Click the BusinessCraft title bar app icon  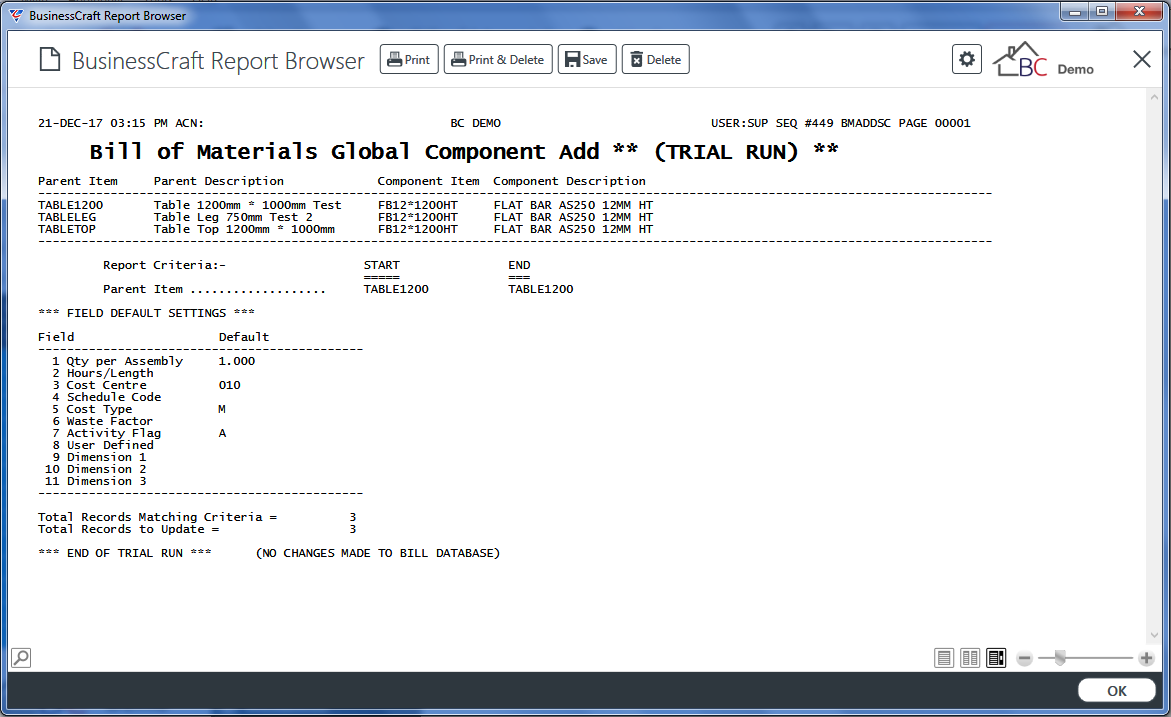click(x=16, y=15)
